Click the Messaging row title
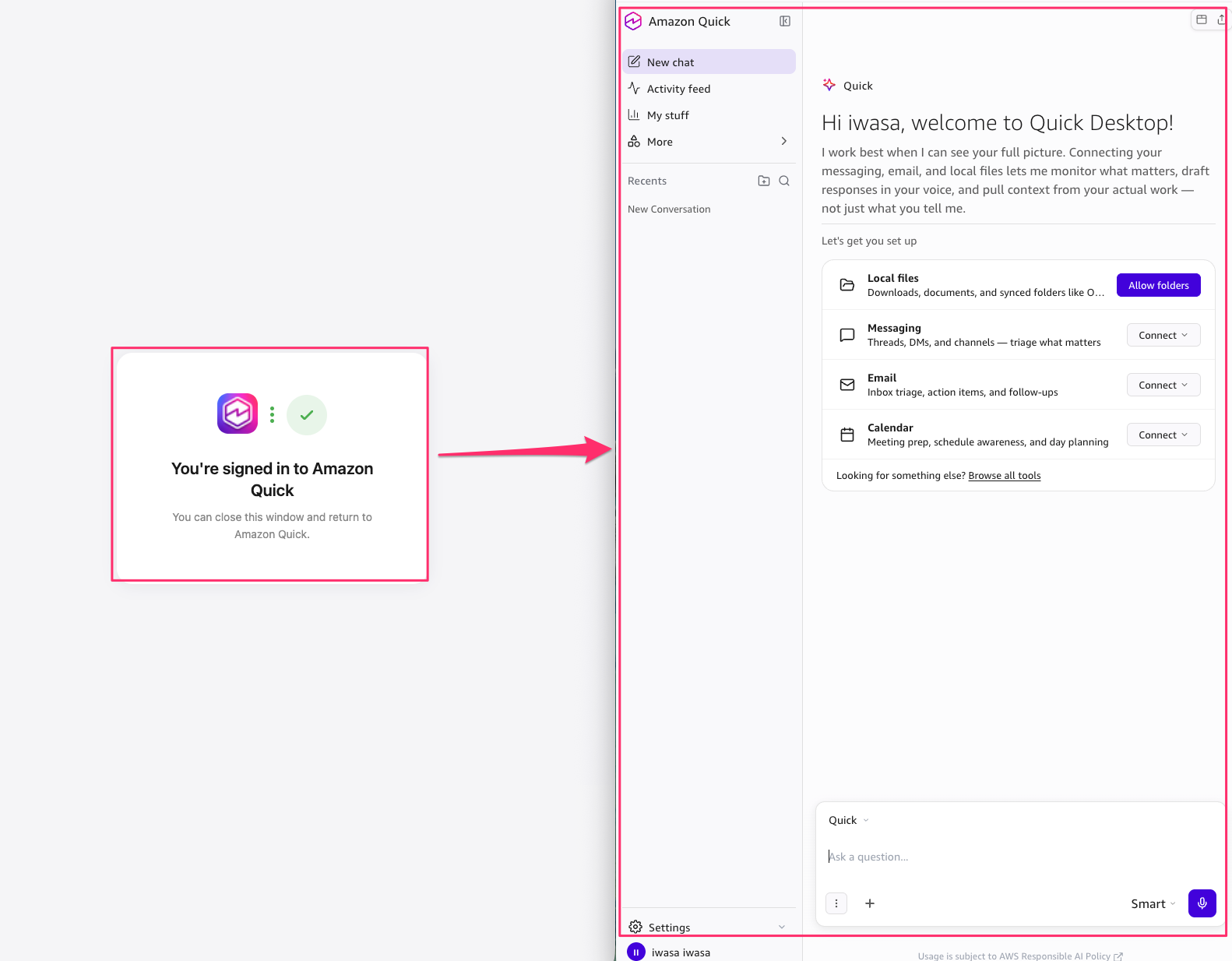 [894, 328]
